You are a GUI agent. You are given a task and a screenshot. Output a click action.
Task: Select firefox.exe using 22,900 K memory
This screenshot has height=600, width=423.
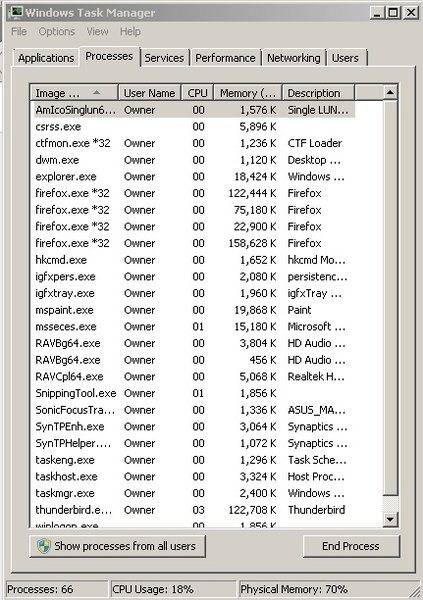point(193,227)
